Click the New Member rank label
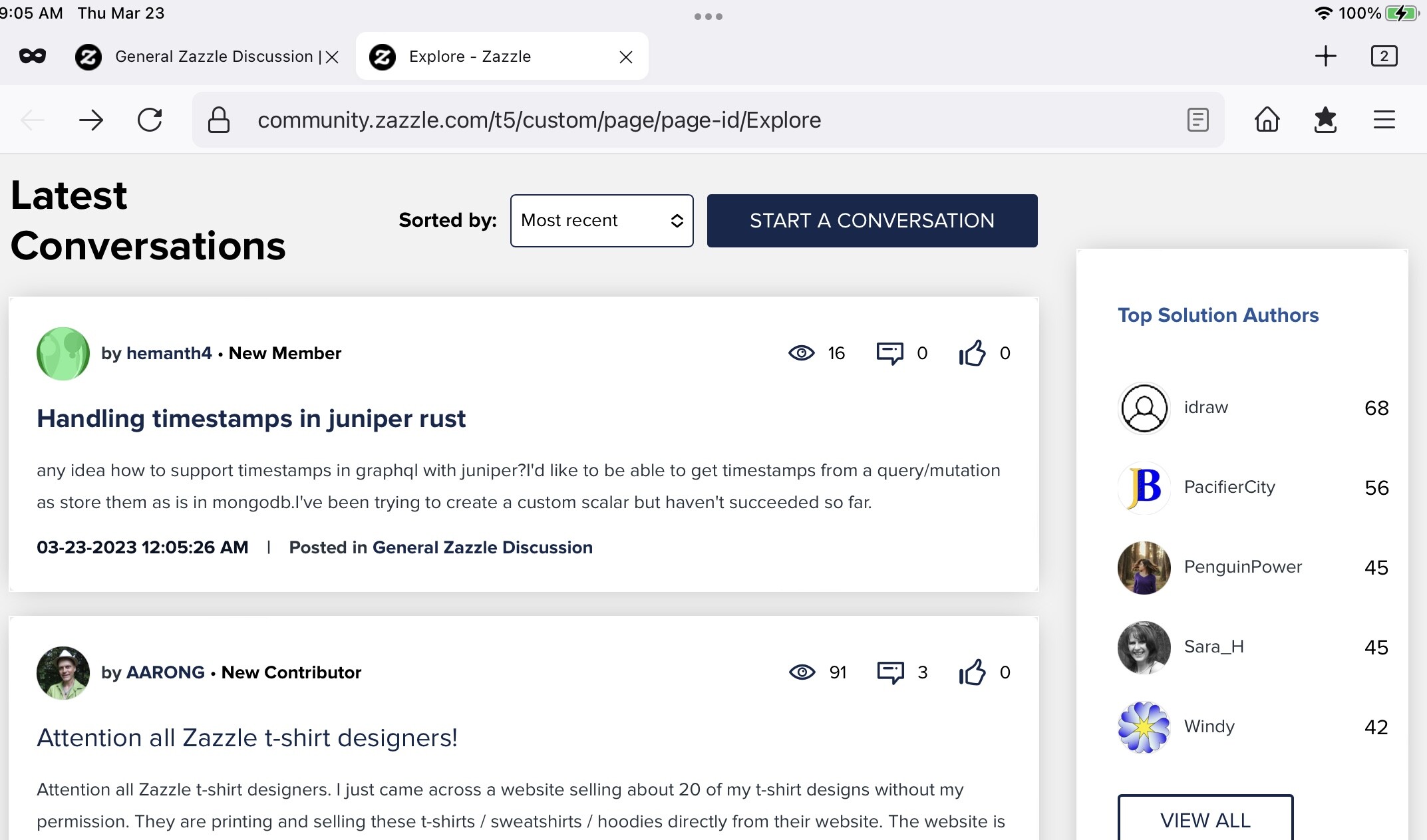Viewport: 1427px width, 840px height. [x=285, y=353]
